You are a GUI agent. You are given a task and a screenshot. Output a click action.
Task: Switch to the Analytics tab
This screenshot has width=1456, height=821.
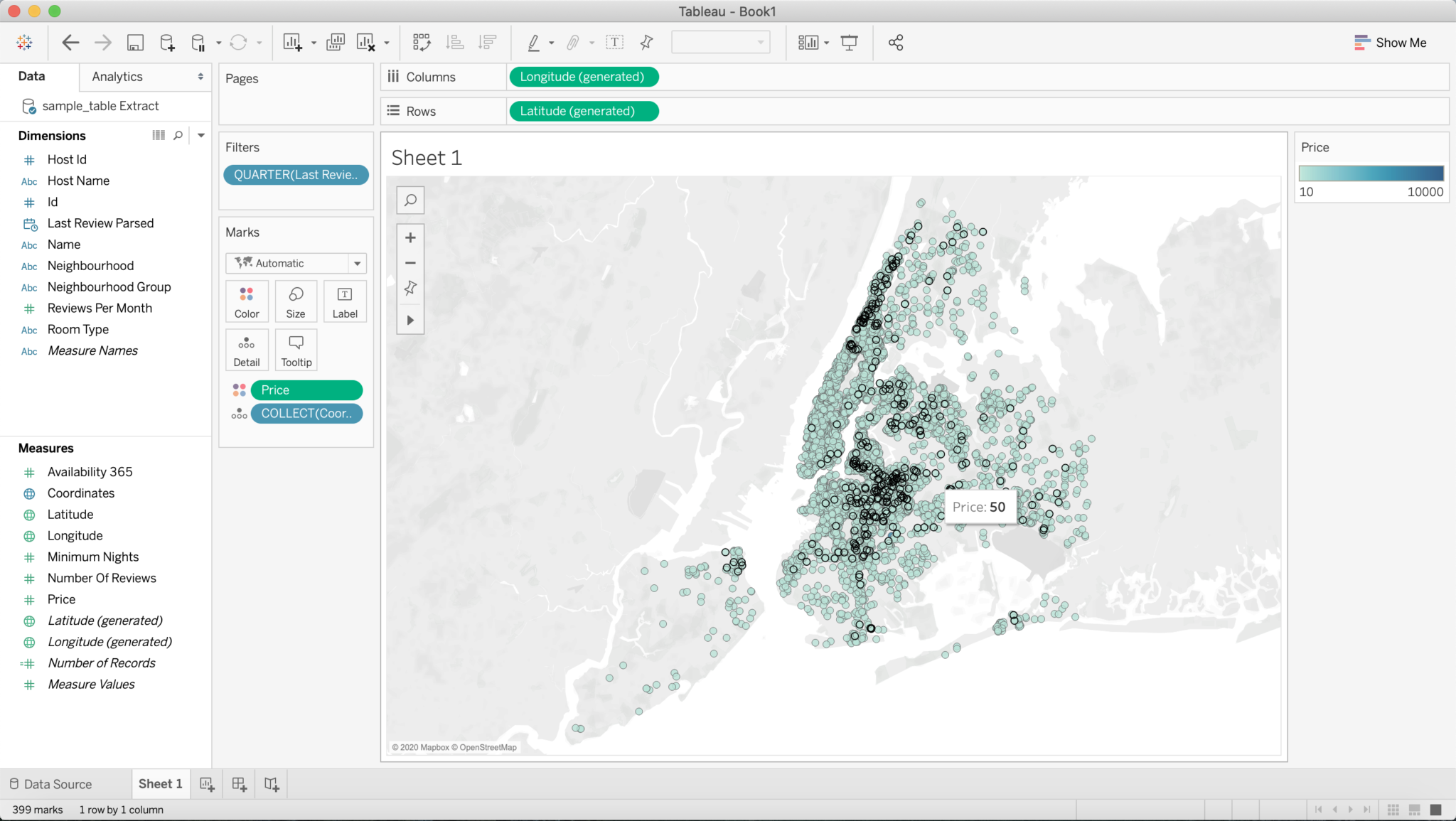[x=116, y=76]
